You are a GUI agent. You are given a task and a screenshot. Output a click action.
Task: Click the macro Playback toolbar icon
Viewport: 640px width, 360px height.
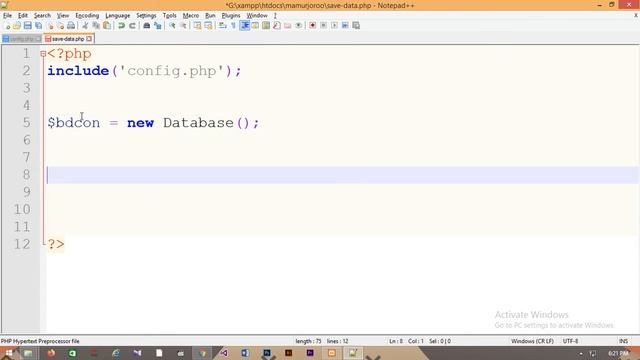click(x=334, y=26)
